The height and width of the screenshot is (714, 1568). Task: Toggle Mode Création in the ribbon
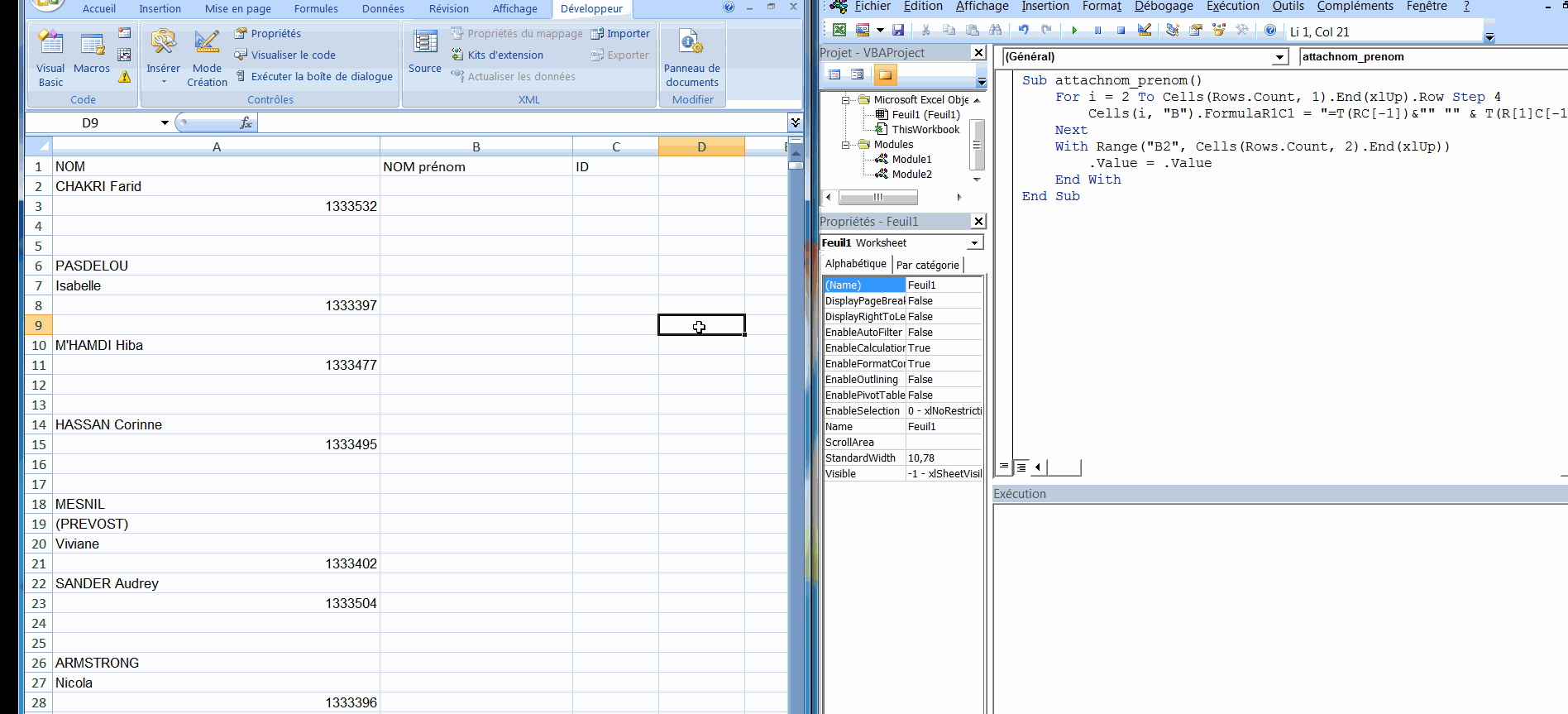pyautogui.click(x=207, y=58)
